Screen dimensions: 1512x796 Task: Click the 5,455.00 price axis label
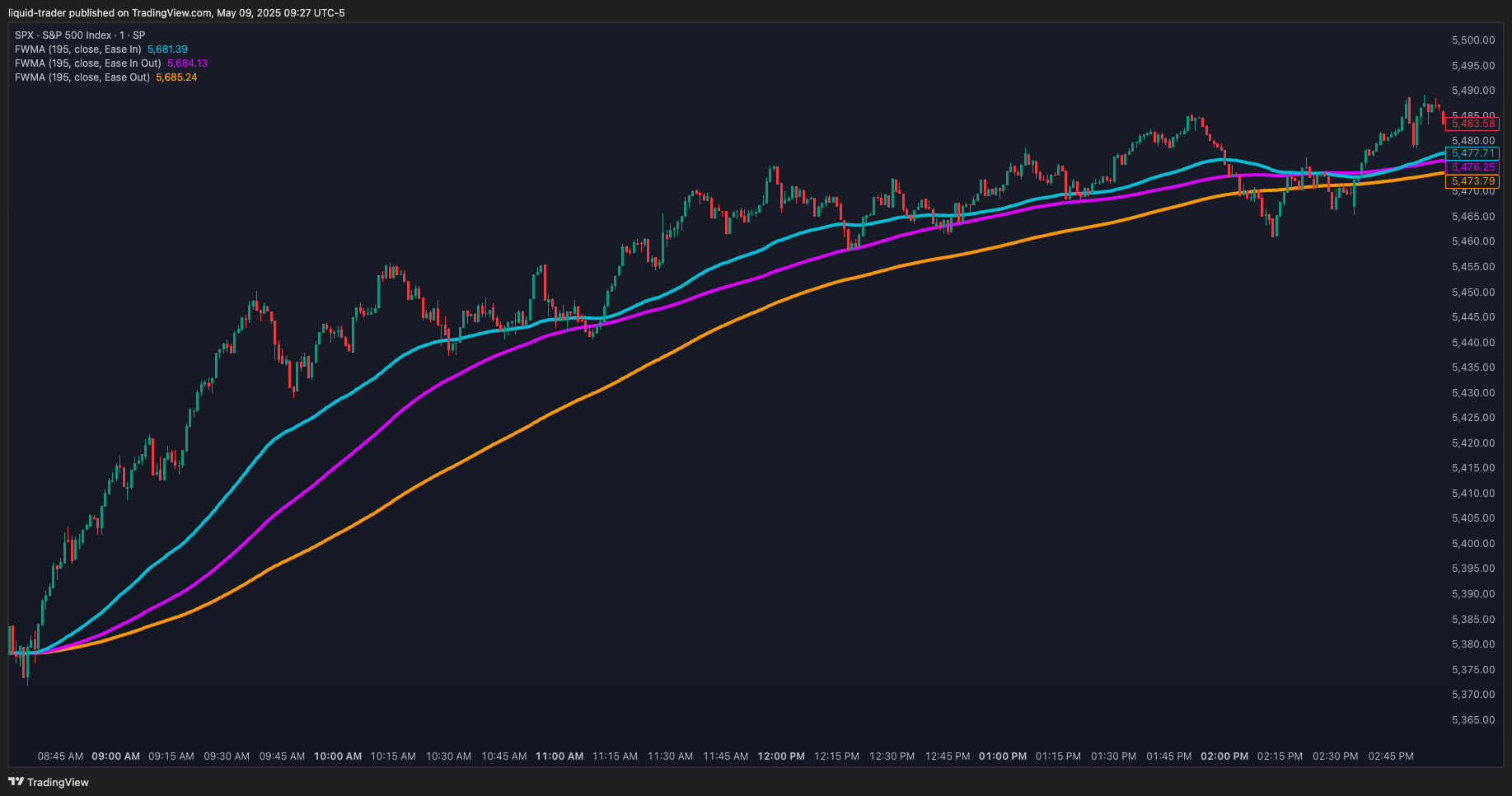[1473, 267]
